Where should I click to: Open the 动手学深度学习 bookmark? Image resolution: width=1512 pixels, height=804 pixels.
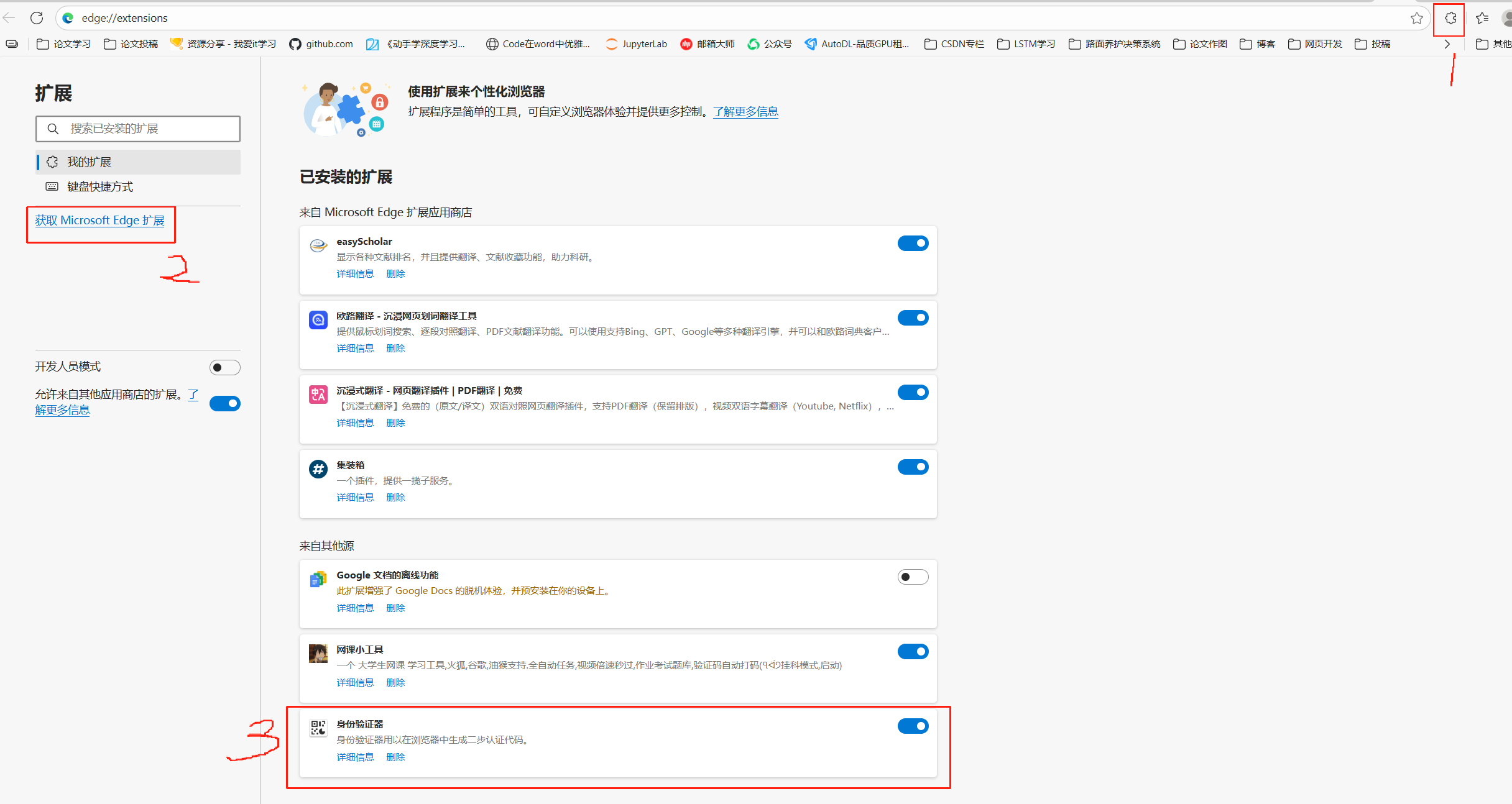415,44
